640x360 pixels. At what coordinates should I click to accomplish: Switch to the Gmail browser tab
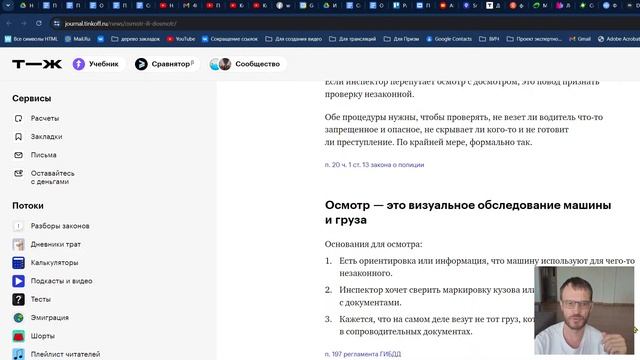coord(190,5)
